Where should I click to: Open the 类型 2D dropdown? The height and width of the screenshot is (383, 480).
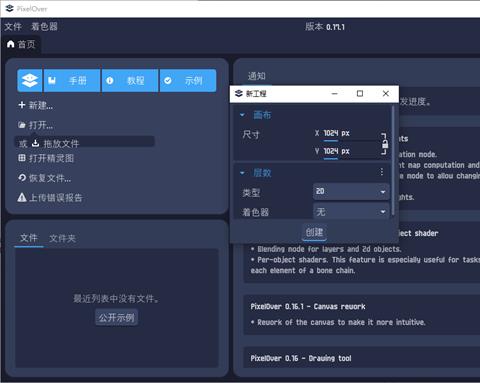[x=351, y=192]
